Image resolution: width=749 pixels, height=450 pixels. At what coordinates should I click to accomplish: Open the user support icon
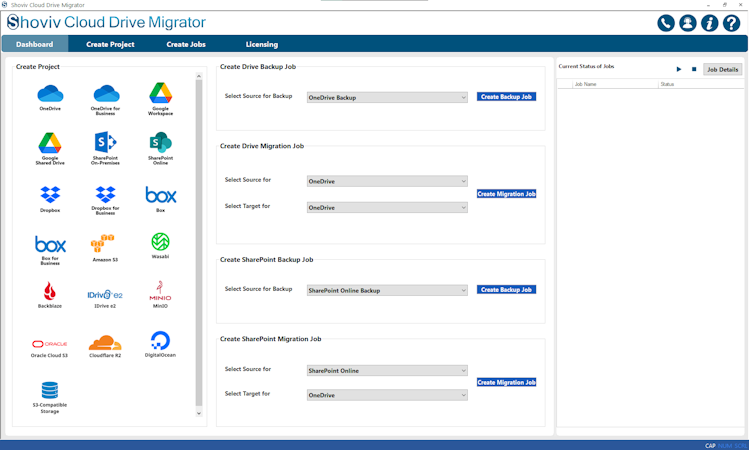687,23
